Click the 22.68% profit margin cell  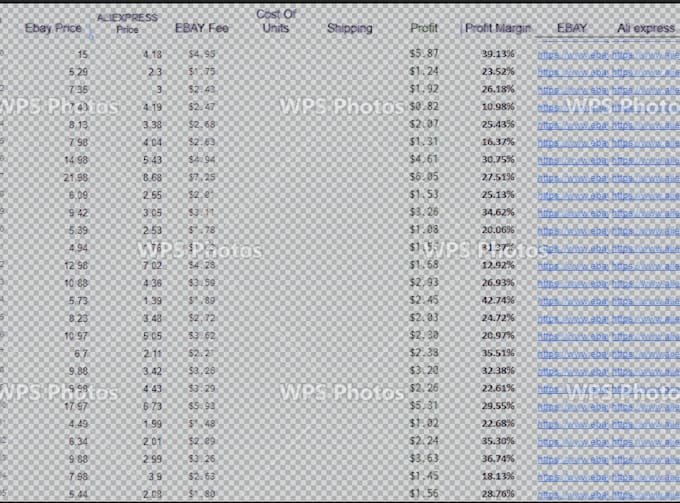click(498, 423)
